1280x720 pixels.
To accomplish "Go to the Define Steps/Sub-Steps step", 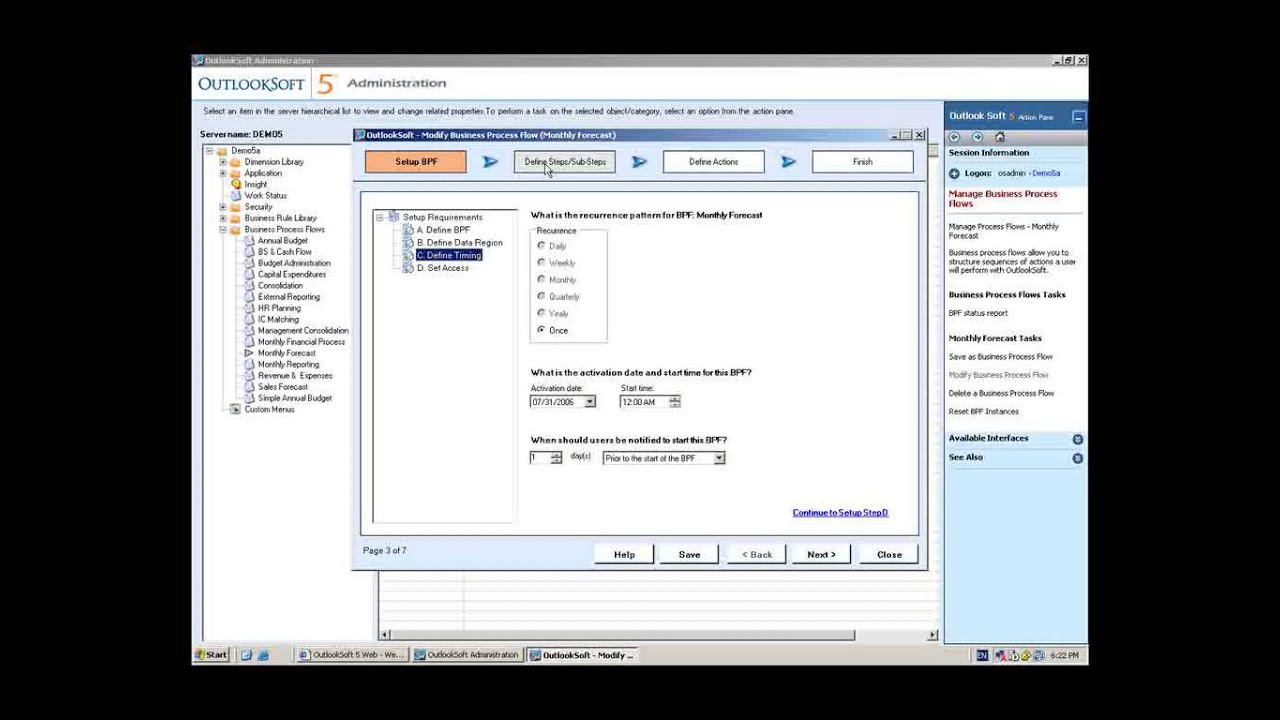I will pyautogui.click(x=565, y=162).
